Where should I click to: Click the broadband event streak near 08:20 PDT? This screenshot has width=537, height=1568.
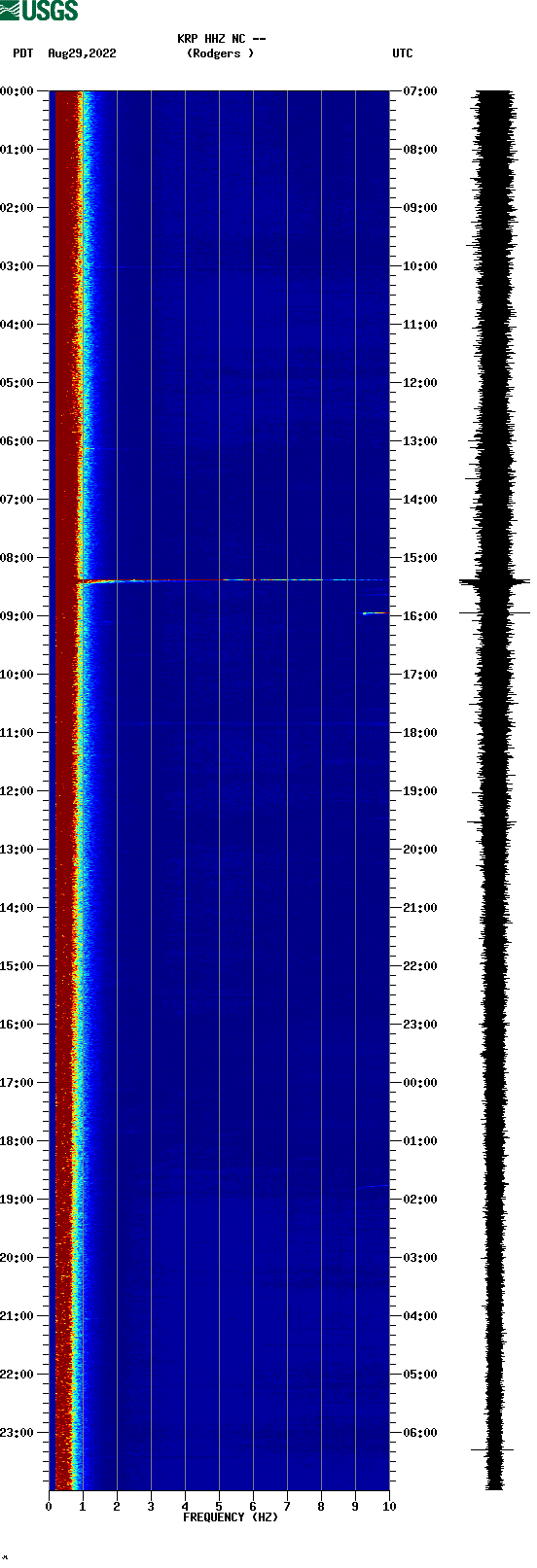point(233,580)
